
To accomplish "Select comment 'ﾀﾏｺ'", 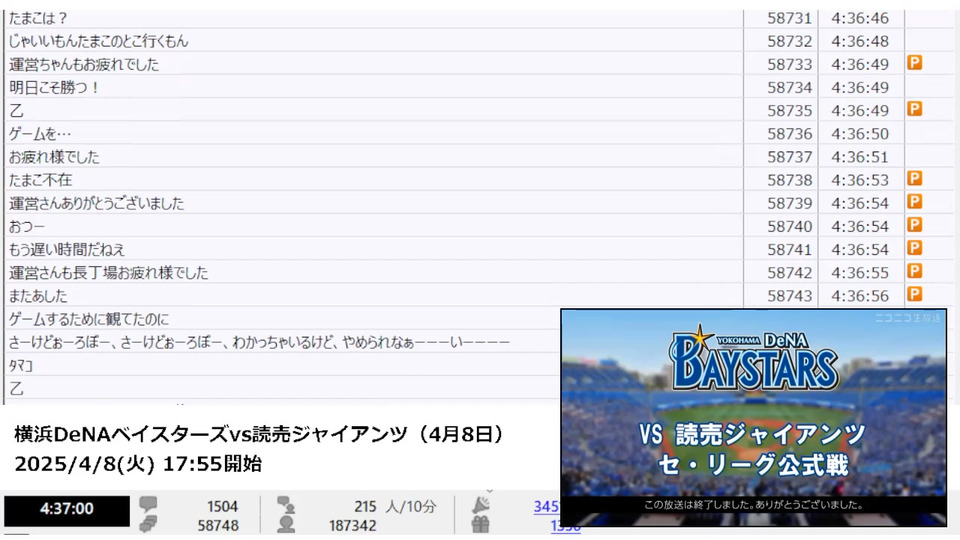I will click(20, 366).
